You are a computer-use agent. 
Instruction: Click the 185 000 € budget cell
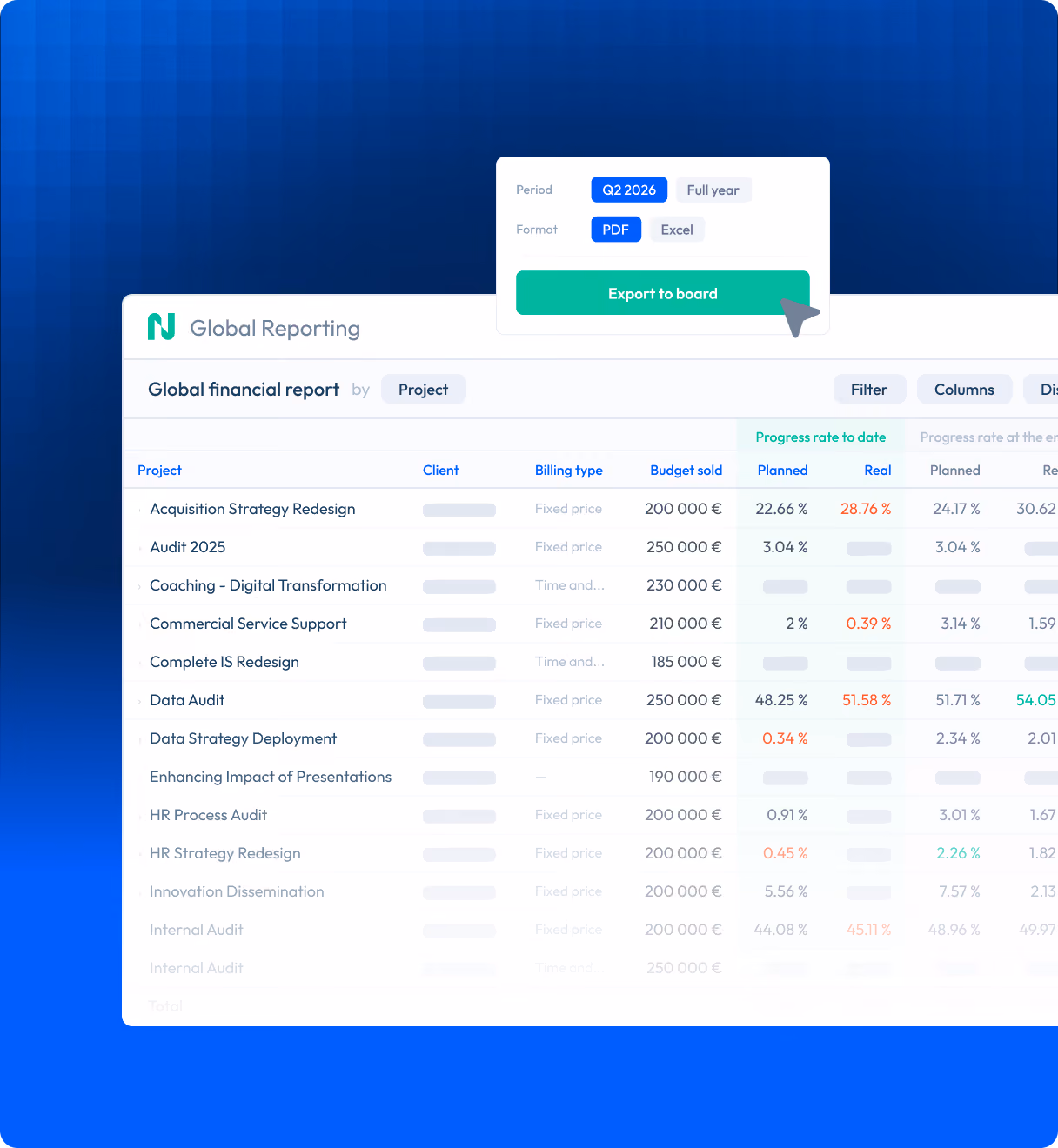(x=686, y=662)
